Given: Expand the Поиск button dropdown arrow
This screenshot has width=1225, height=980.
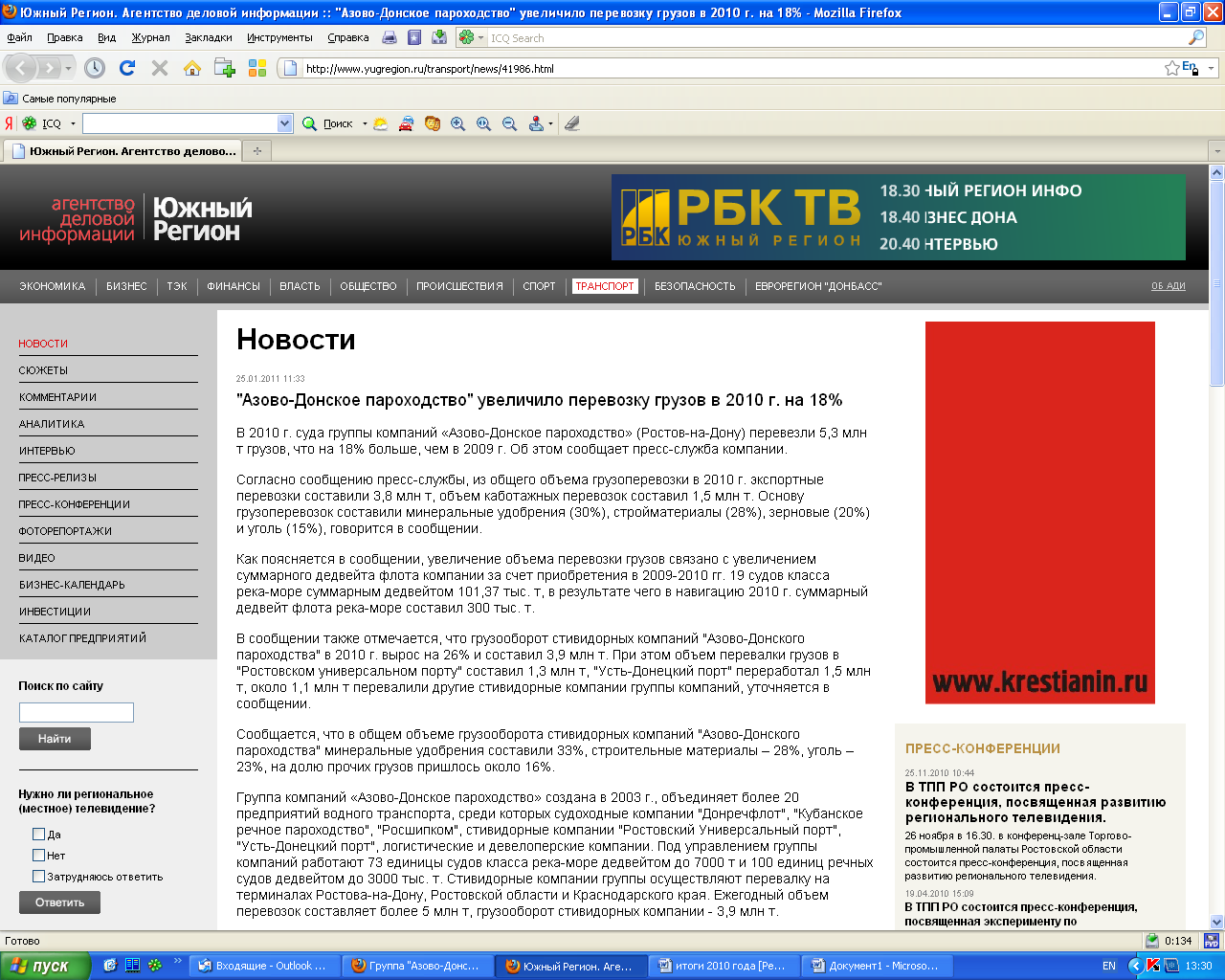Looking at the screenshot, I should (x=365, y=123).
